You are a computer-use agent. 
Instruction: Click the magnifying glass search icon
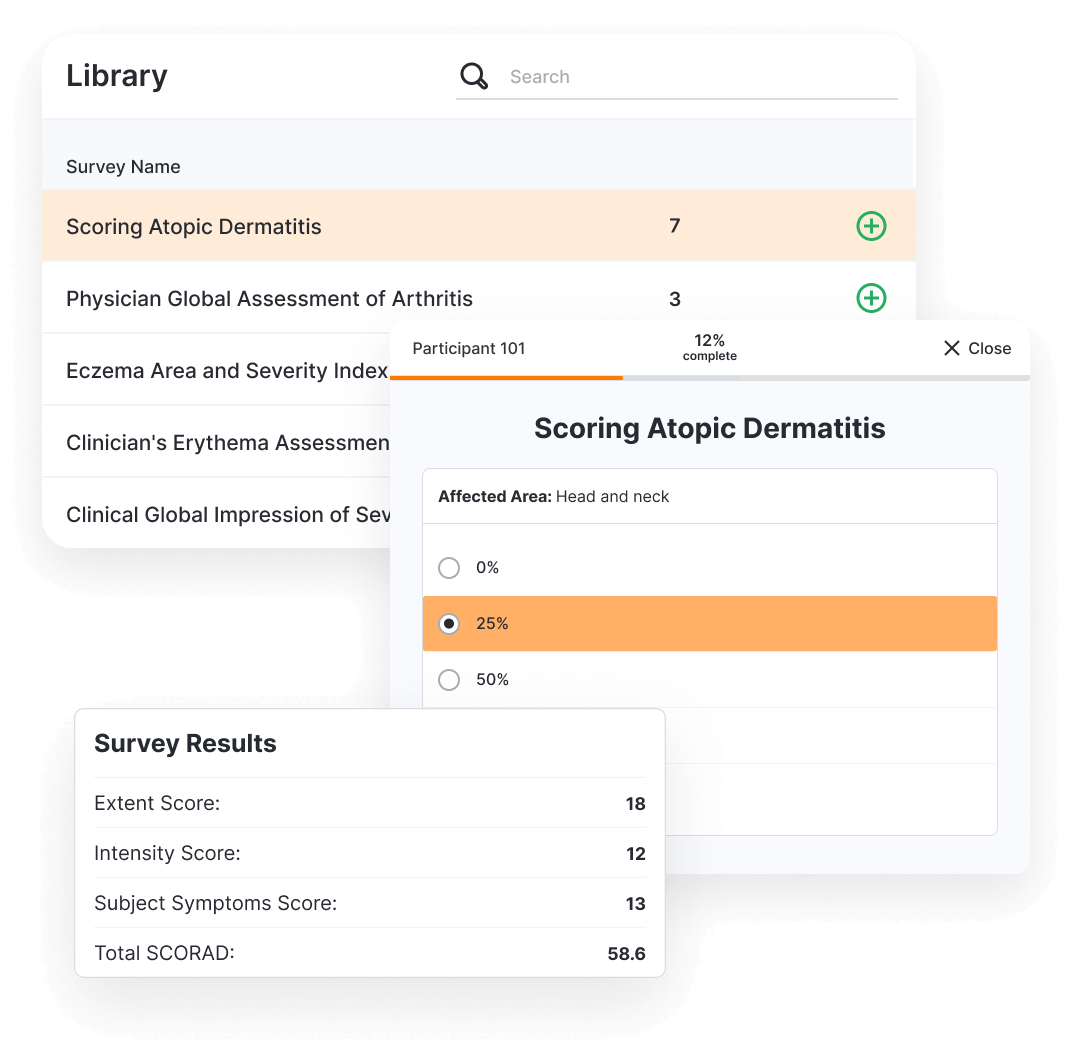click(x=474, y=76)
